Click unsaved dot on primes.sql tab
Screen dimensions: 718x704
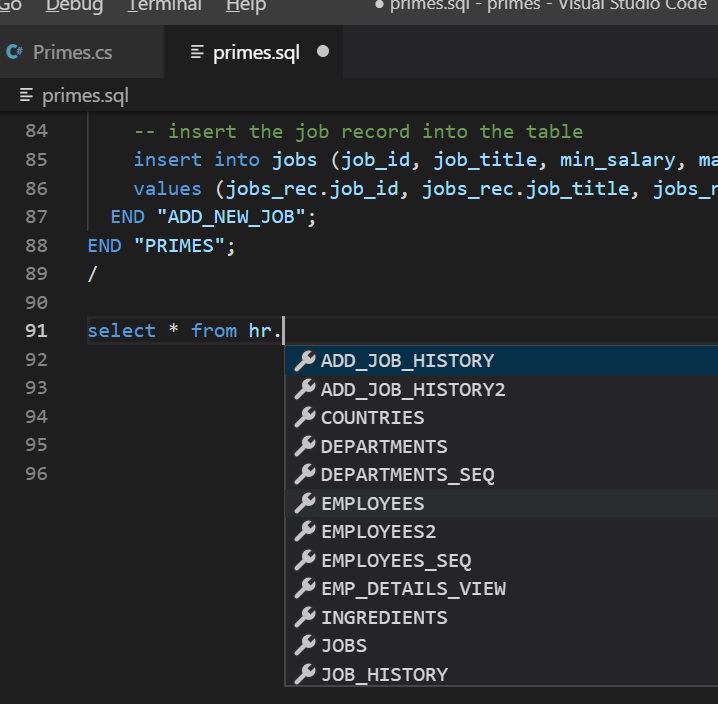pos(323,52)
